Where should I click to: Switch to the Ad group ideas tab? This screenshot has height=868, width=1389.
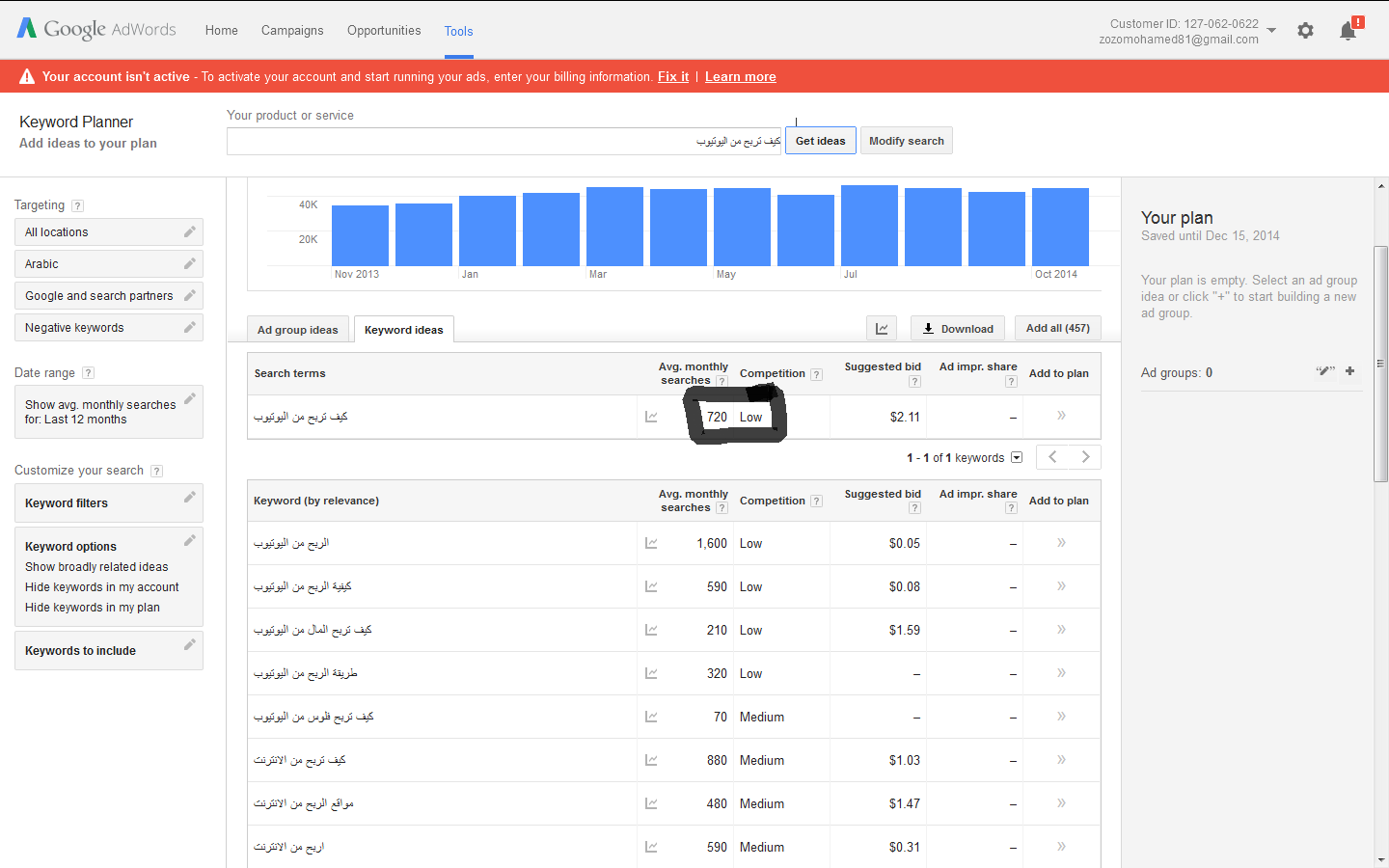[297, 330]
